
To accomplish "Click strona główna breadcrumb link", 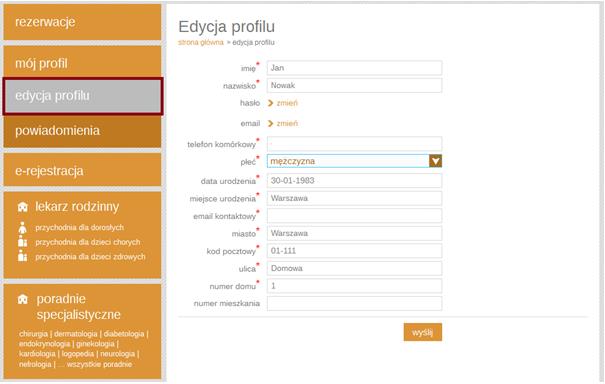I will [201, 42].
